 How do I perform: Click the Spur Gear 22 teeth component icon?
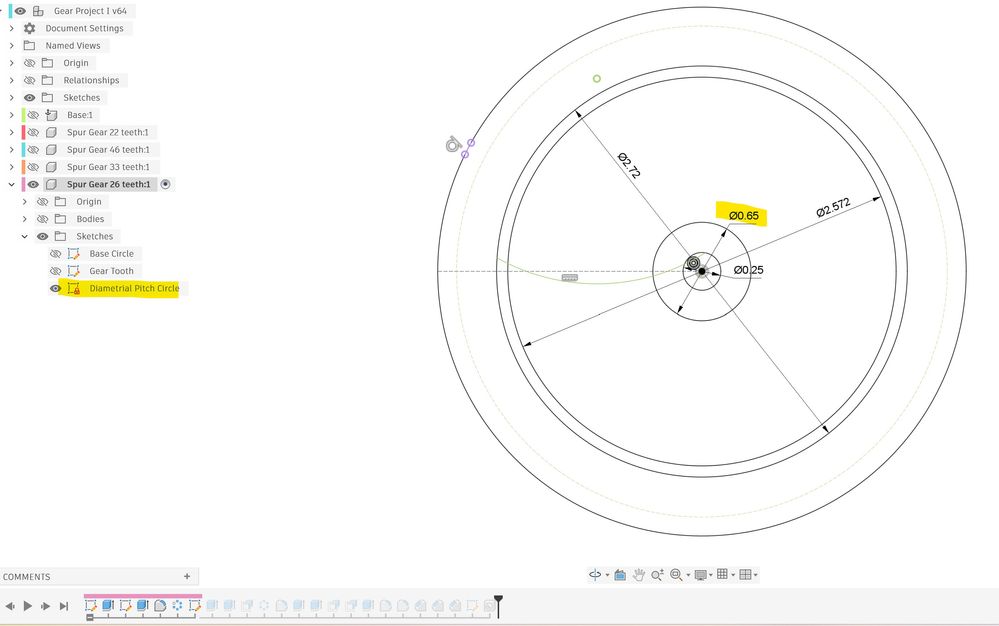[x=51, y=132]
